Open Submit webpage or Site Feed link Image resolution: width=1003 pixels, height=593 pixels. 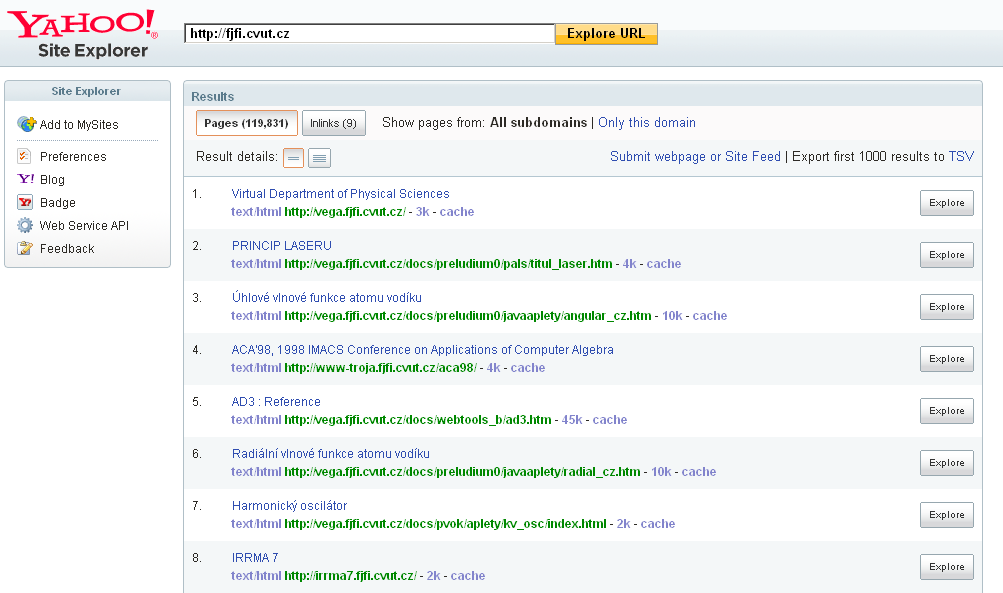695,156
